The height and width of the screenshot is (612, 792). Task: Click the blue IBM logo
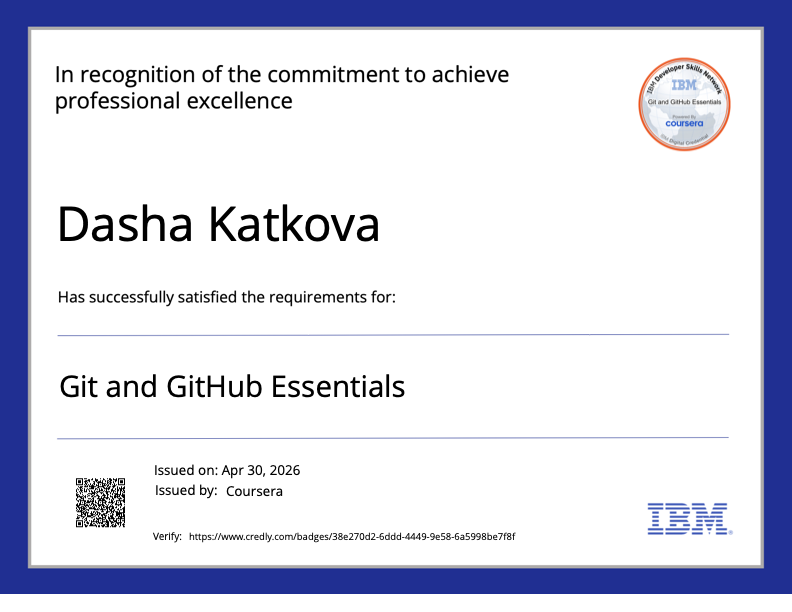tap(689, 519)
